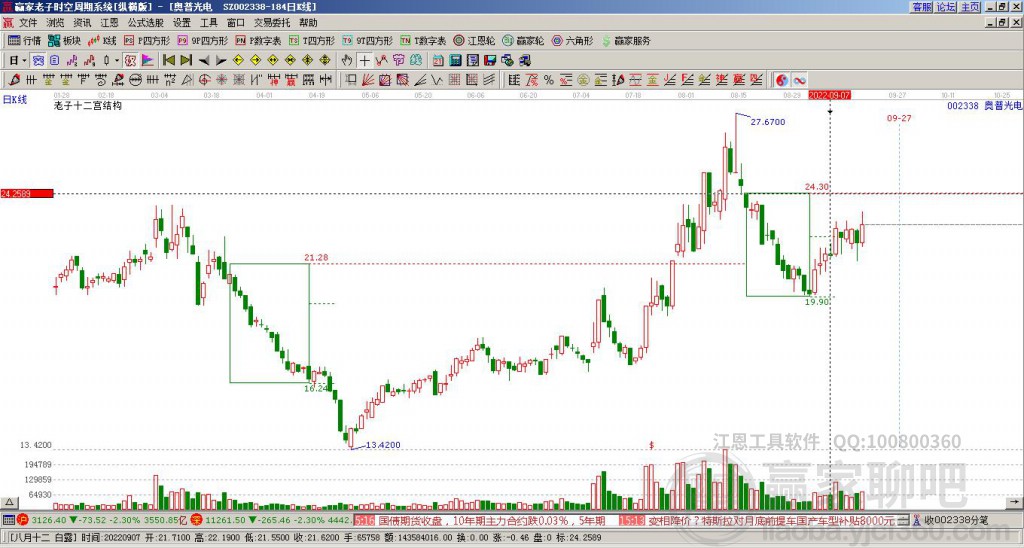Click the 行情 toolbar button

pos(25,40)
